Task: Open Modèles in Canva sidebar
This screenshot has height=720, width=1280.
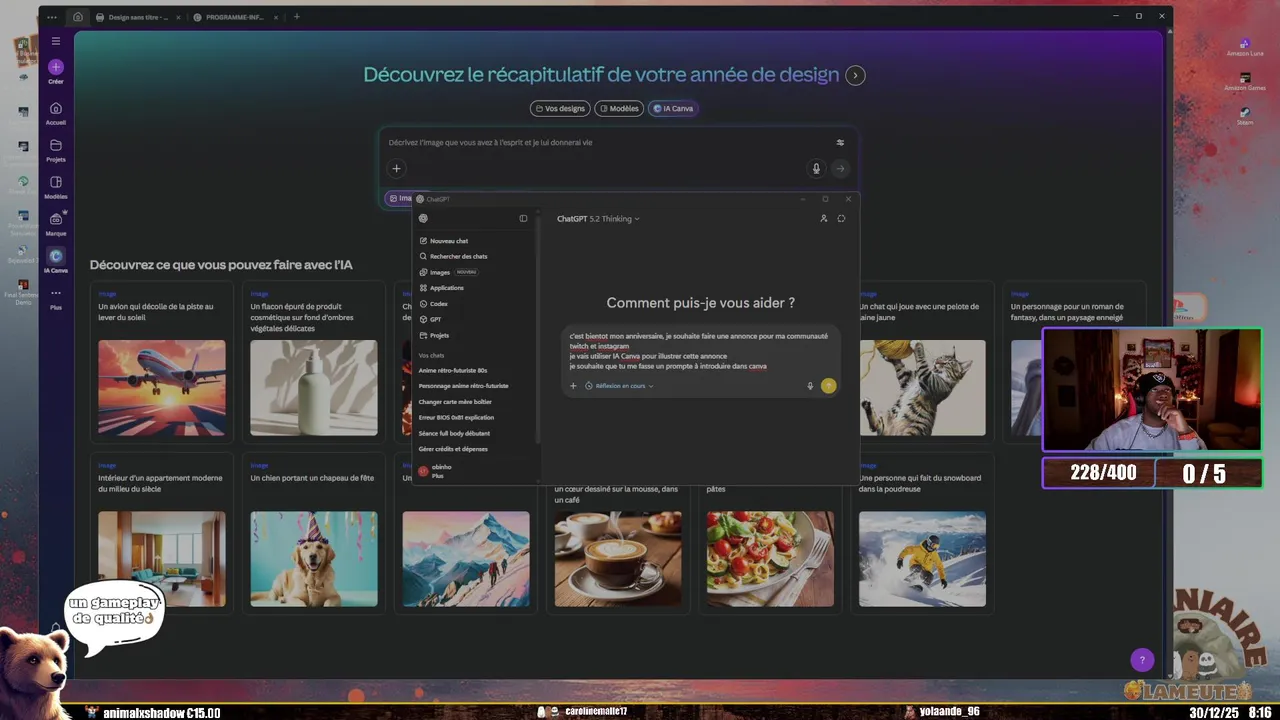Action: [x=56, y=187]
